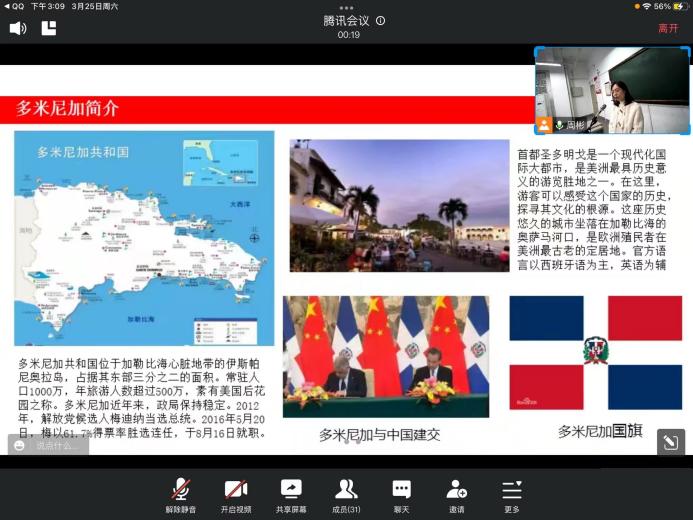Type in the 说点什么 message field
The height and width of the screenshot is (520, 693).
pyautogui.click(x=60, y=446)
